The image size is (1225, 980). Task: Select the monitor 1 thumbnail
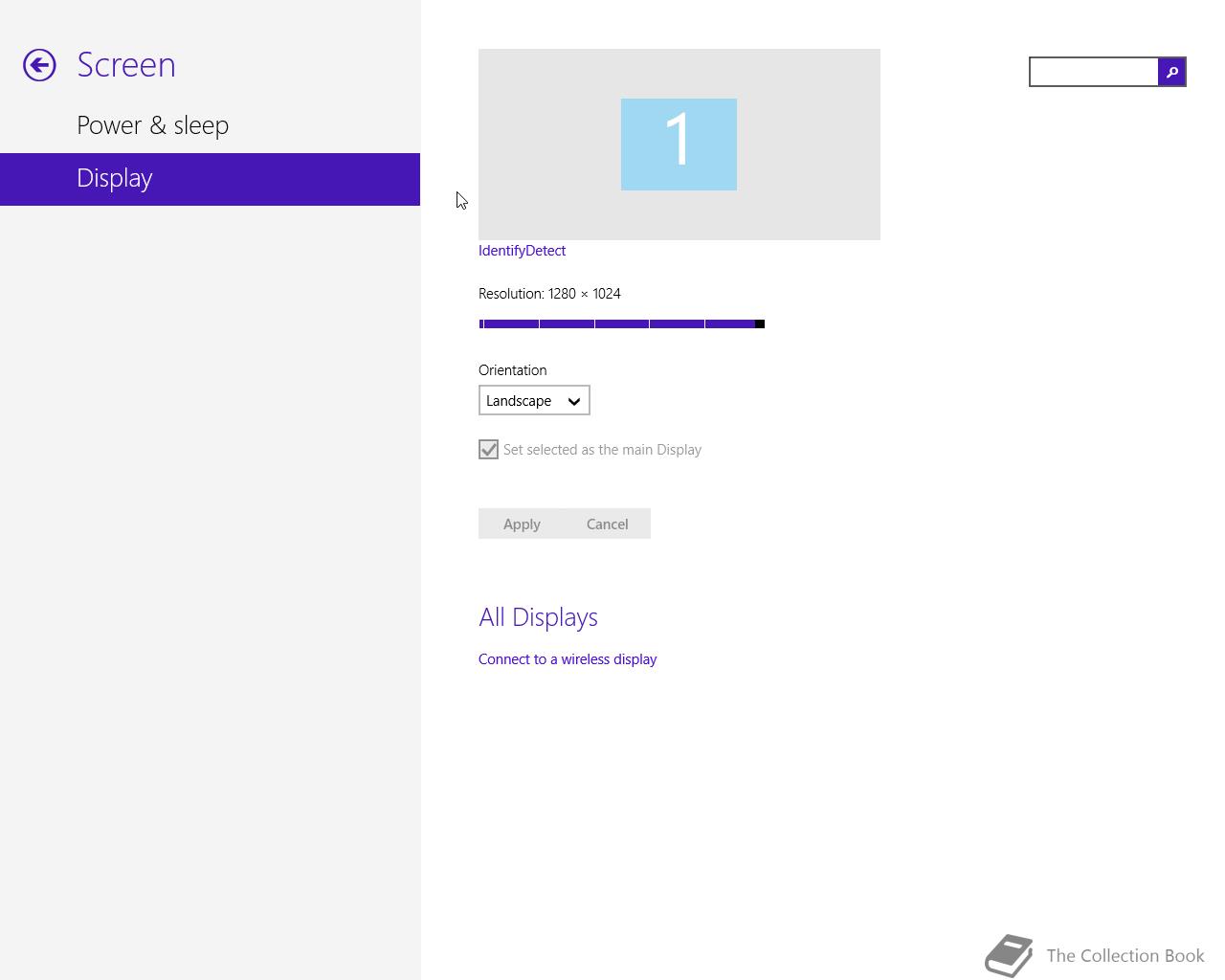pos(679,145)
